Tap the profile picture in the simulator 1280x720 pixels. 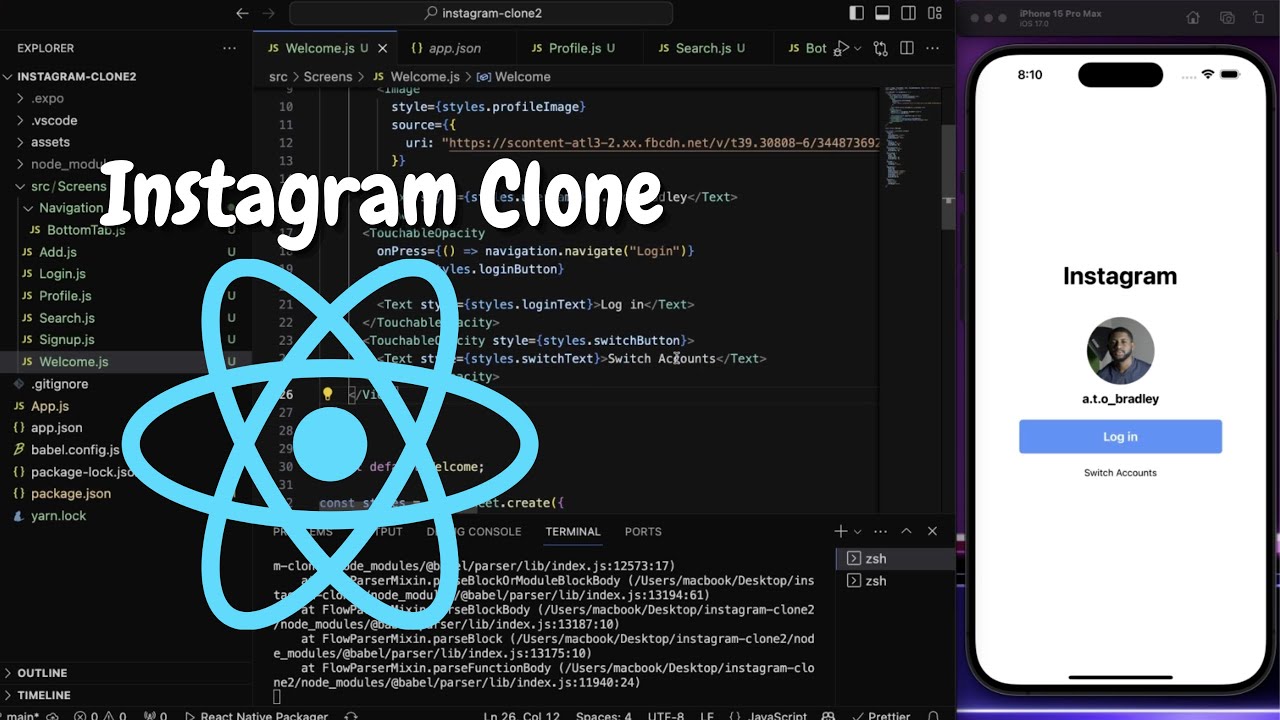click(x=1120, y=351)
